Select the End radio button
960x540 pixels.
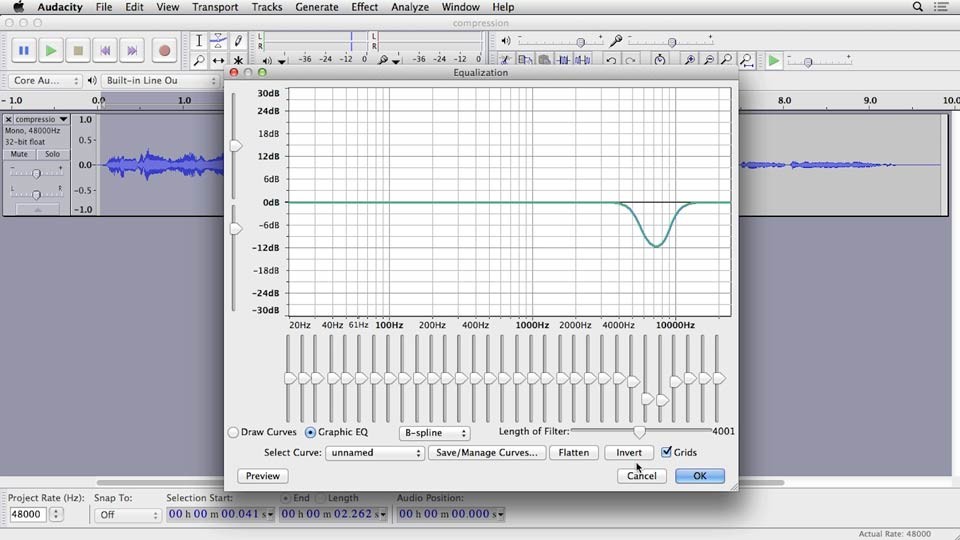coord(285,498)
